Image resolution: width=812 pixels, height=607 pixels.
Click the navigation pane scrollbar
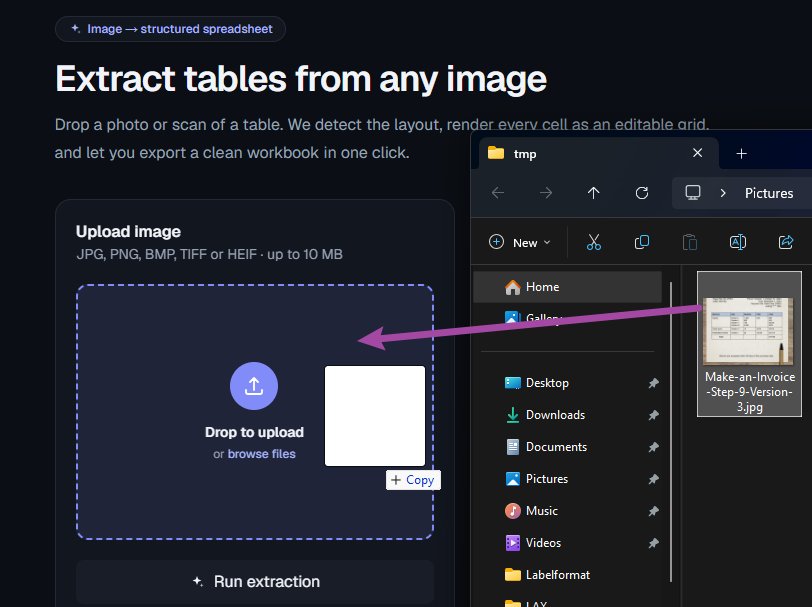(671, 432)
